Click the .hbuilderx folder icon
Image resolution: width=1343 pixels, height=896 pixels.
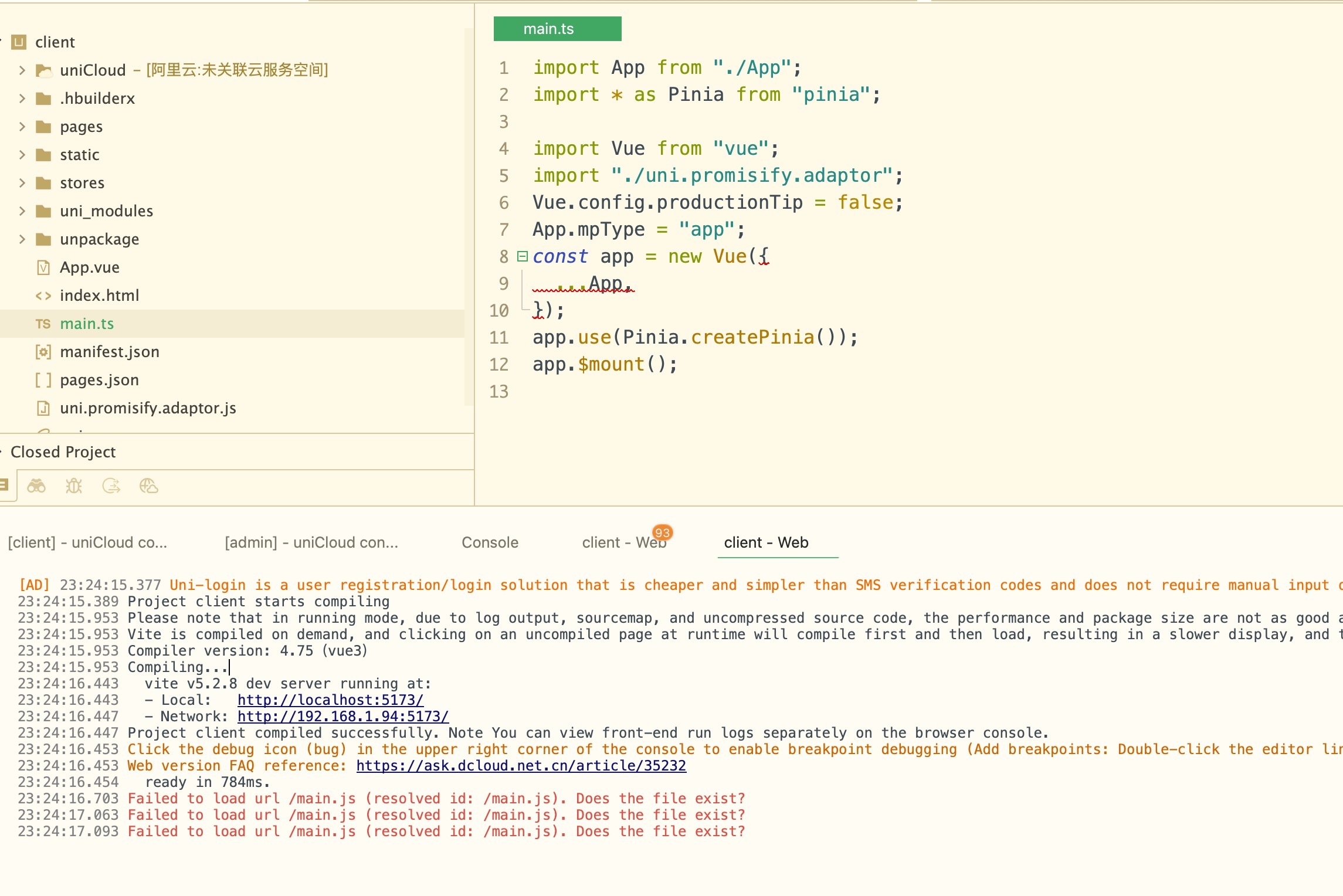click(43, 99)
